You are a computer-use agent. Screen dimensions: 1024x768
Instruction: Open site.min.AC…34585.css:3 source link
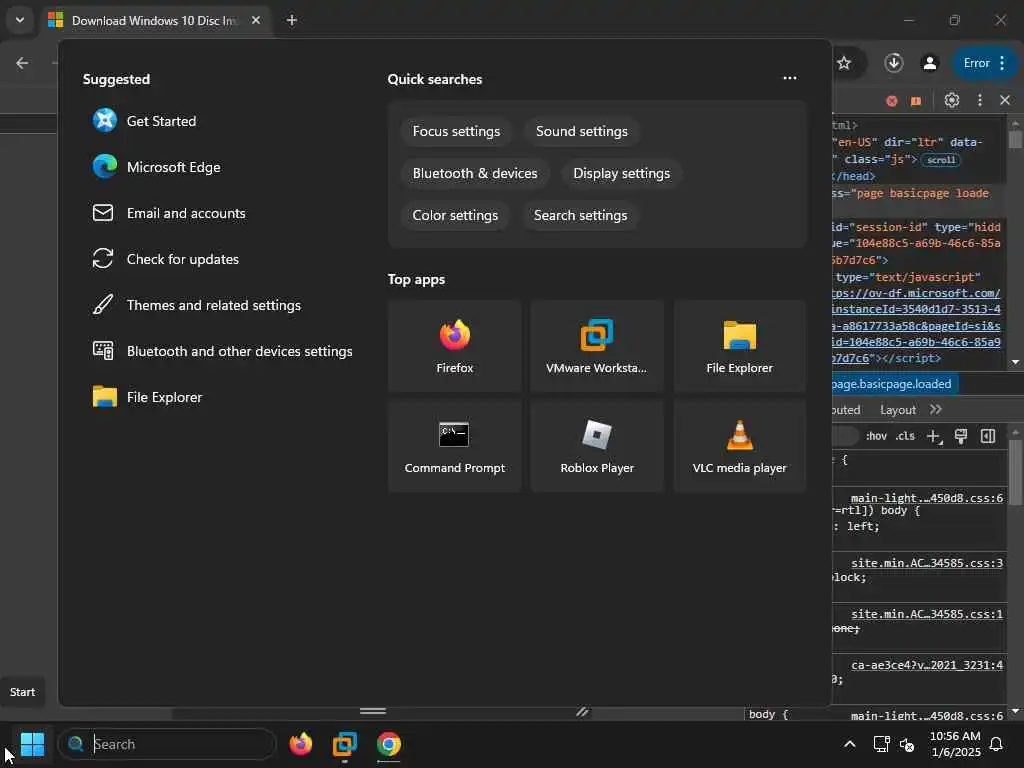point(927,563)
